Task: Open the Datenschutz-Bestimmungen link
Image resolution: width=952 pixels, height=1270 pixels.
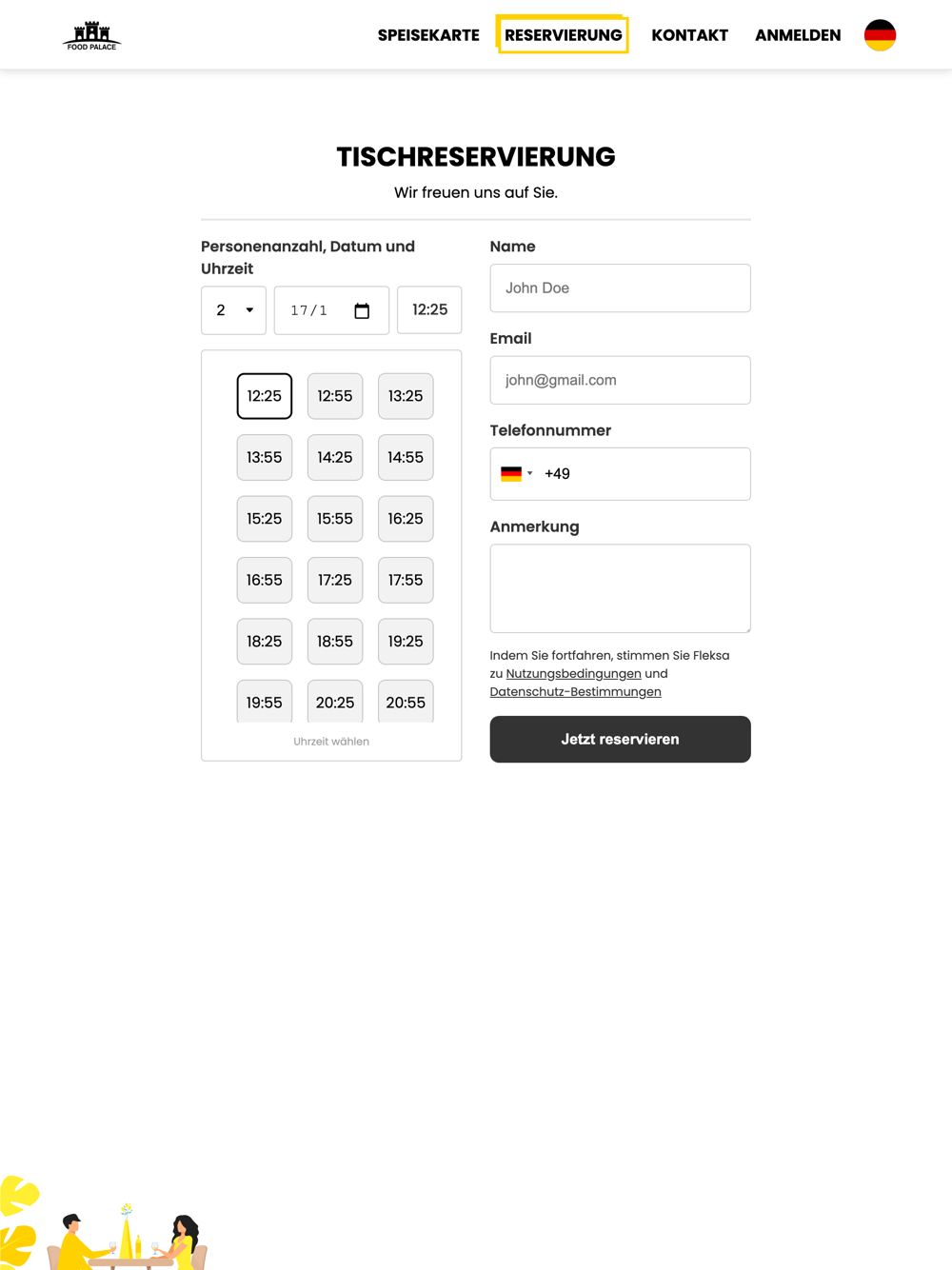Action: (x=575, y=692)
